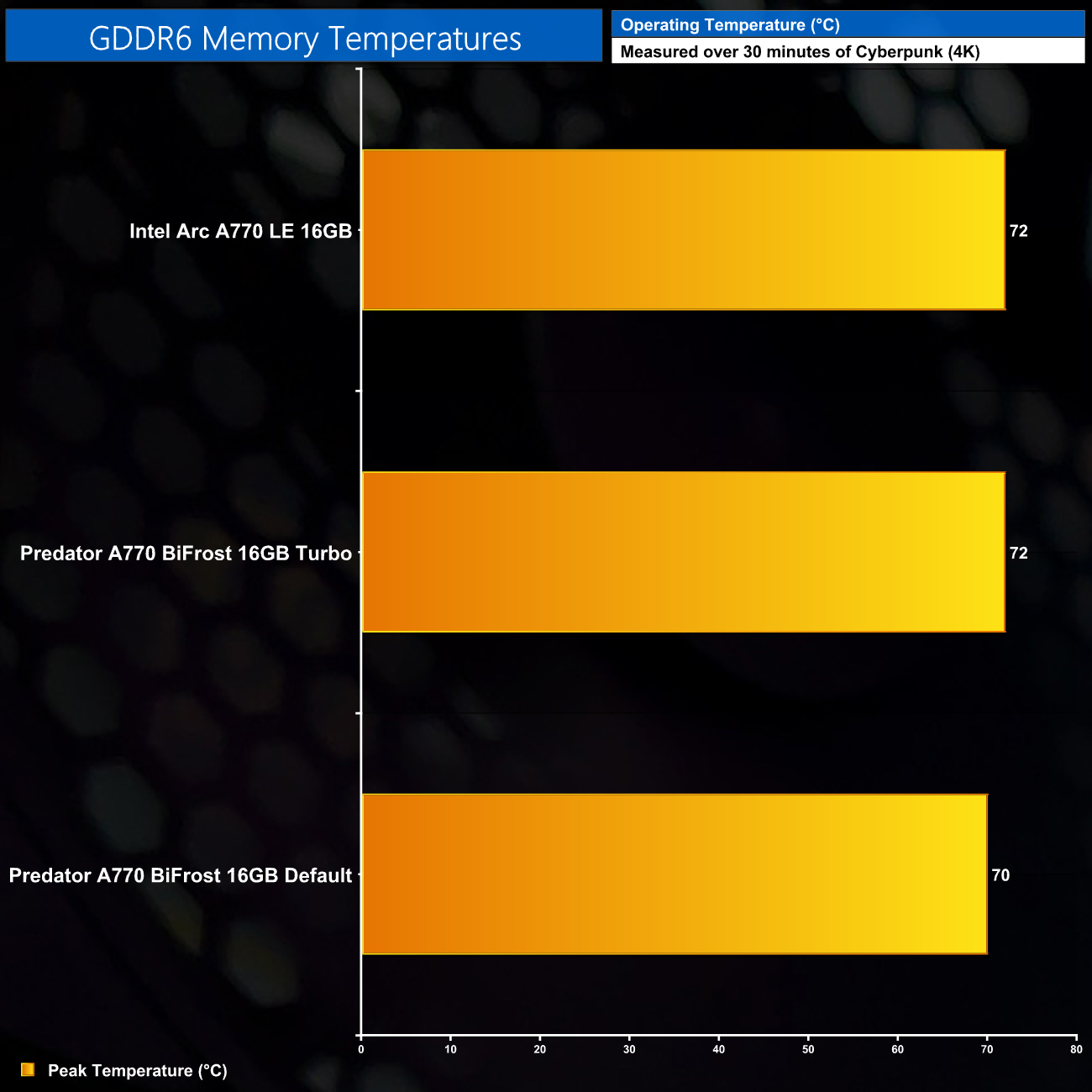Viewport: 1092px width, 1092px height.
Task: Select the Predator BiFrost Turbo bar
Action: [x=684, y=552]
